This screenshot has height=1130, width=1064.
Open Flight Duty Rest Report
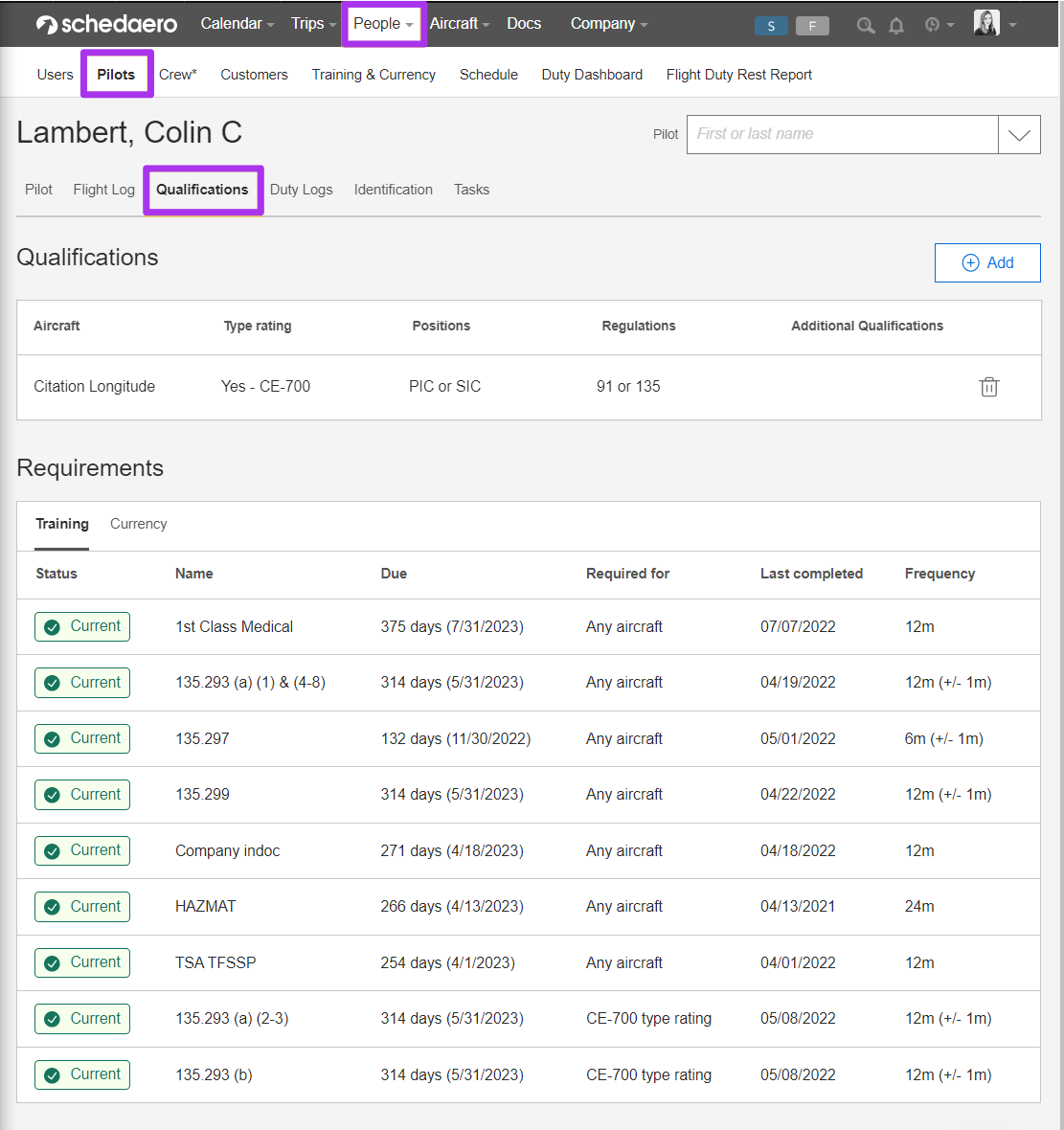[739, 75]
